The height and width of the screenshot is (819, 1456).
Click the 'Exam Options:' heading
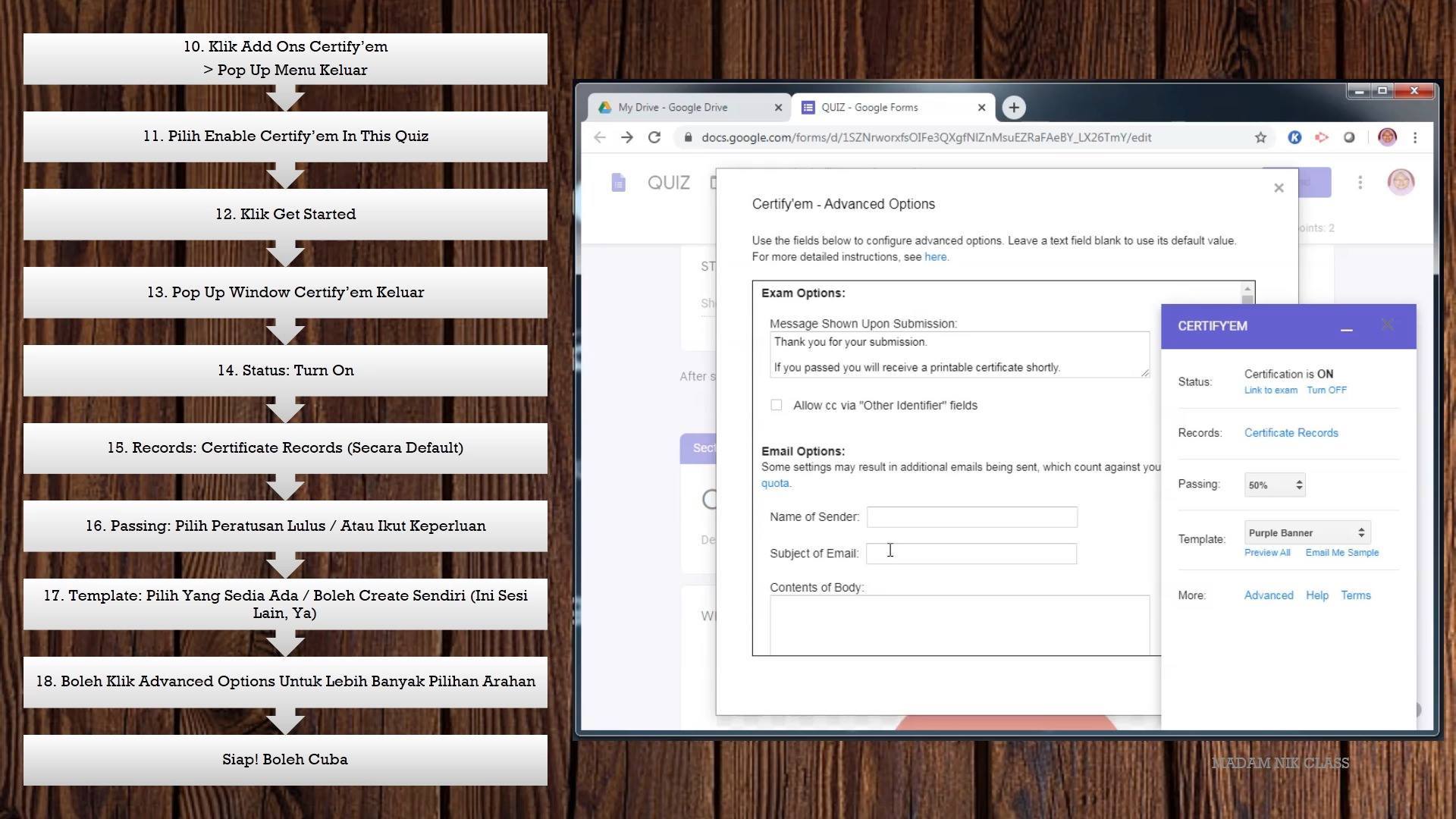click(x=803, y=293)
